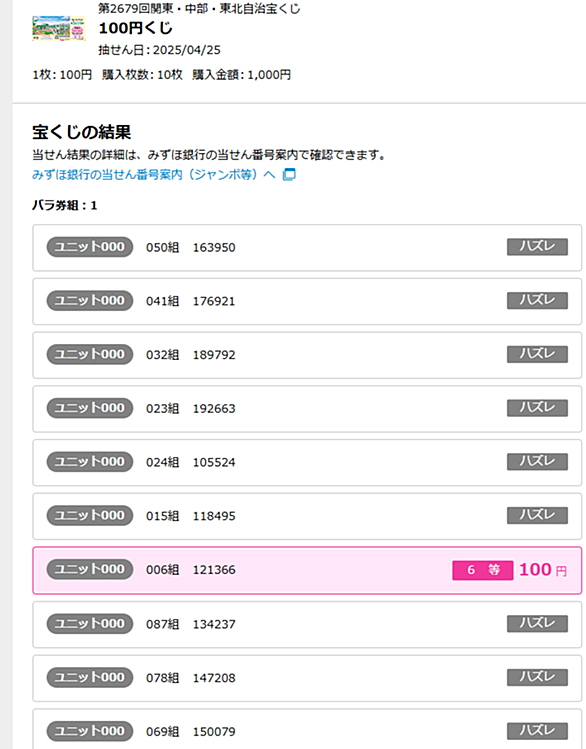
Task: Select the winning ticket row 006組 121366
Action: pos(307,570)
